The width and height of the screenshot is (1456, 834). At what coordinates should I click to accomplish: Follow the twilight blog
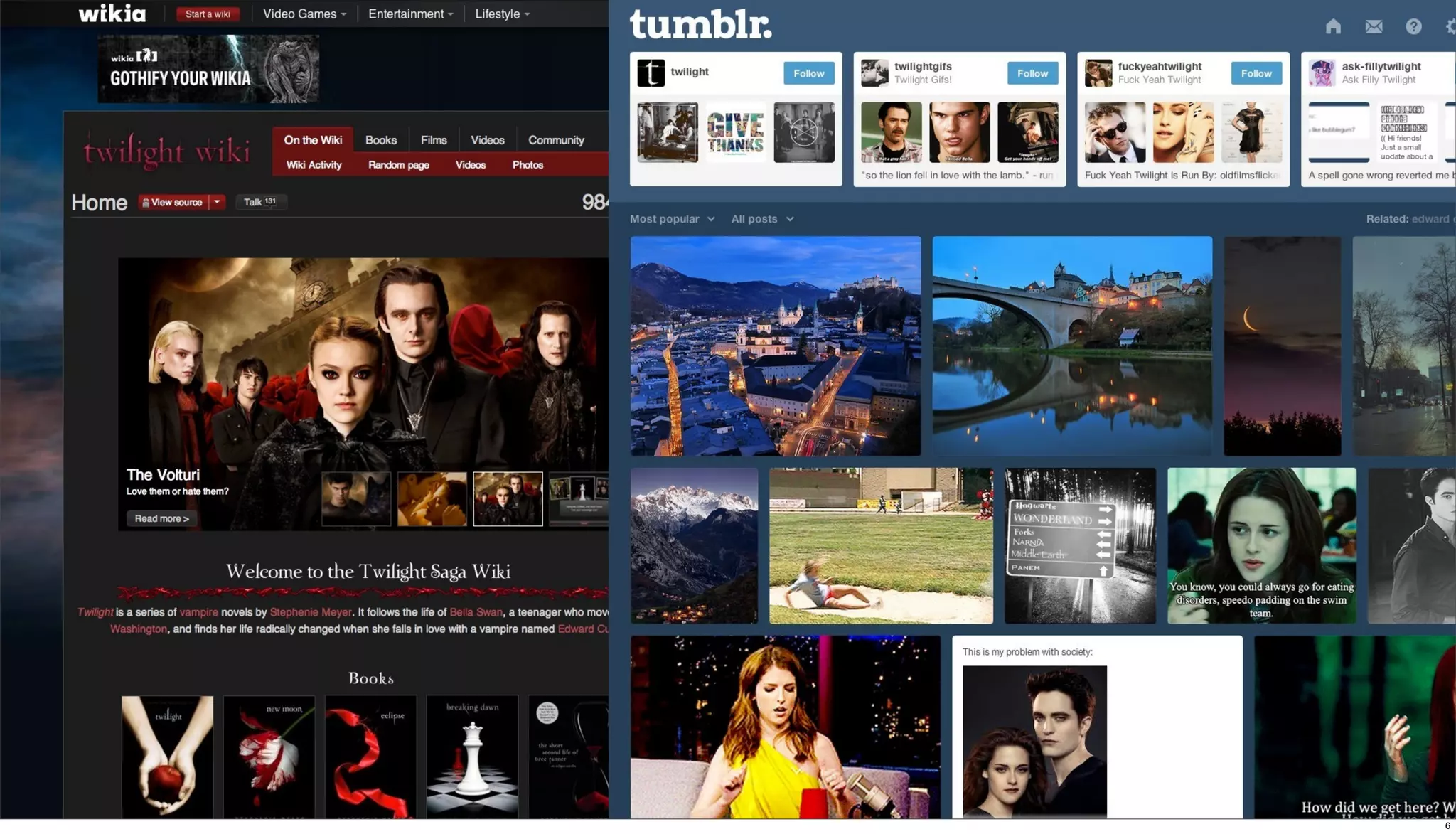click(808, 73)
